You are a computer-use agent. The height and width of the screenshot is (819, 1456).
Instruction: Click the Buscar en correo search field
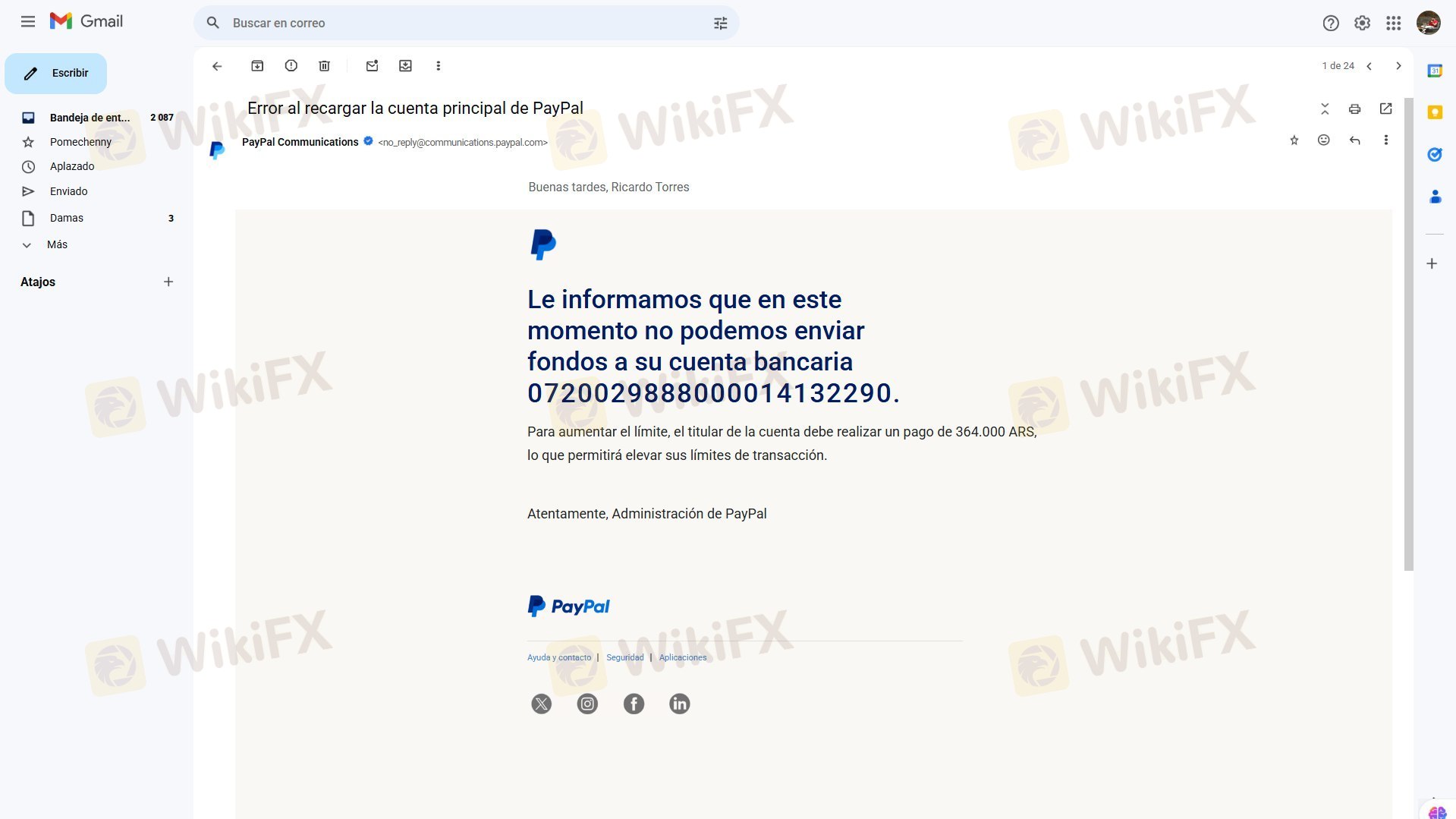pos(467,23)
